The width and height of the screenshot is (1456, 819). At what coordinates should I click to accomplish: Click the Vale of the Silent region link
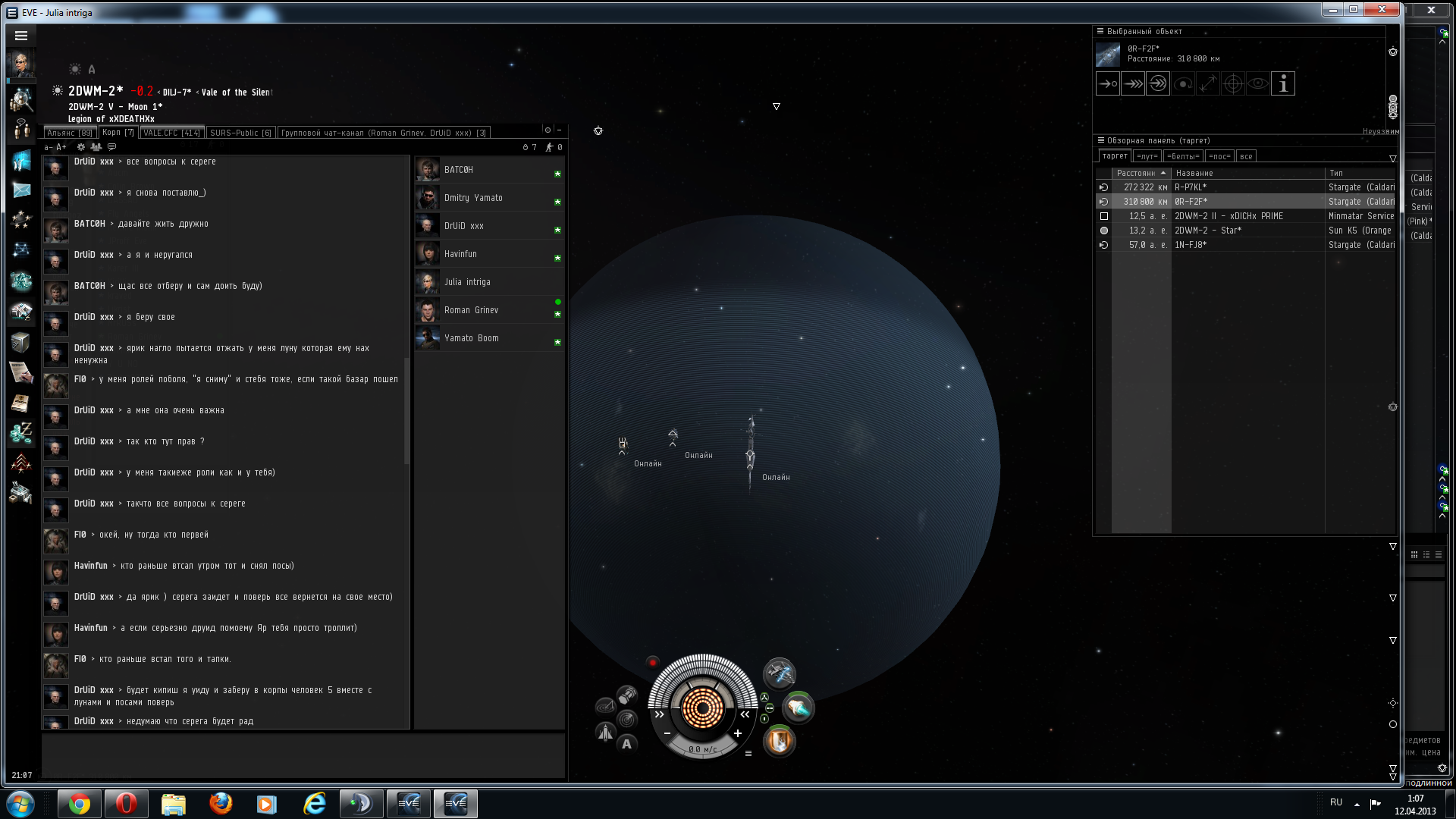coord(237,93)
